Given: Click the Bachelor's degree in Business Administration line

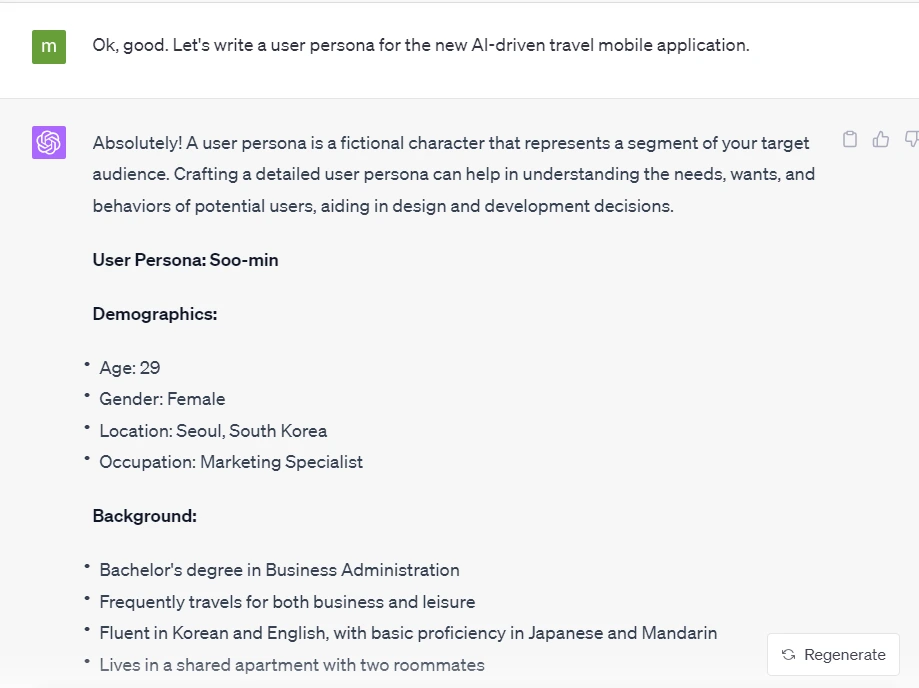Looking at the screenshot, I should [280, 570].
